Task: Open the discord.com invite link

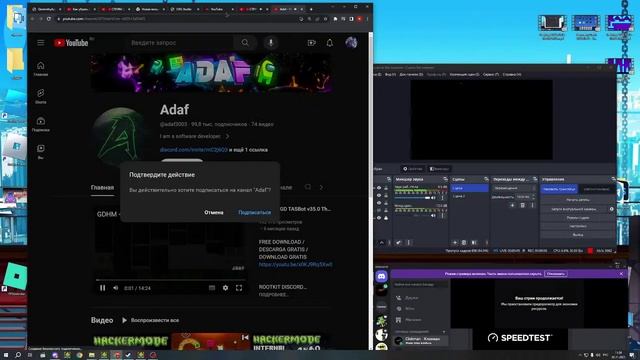Action: click(x=193, y=150)
